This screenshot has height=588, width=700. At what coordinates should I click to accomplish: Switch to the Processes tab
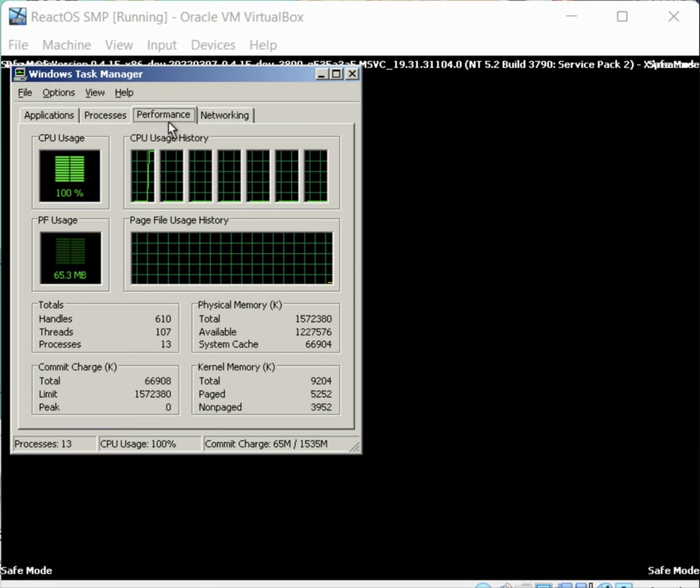pyautogui.click(x=105, y=116)
